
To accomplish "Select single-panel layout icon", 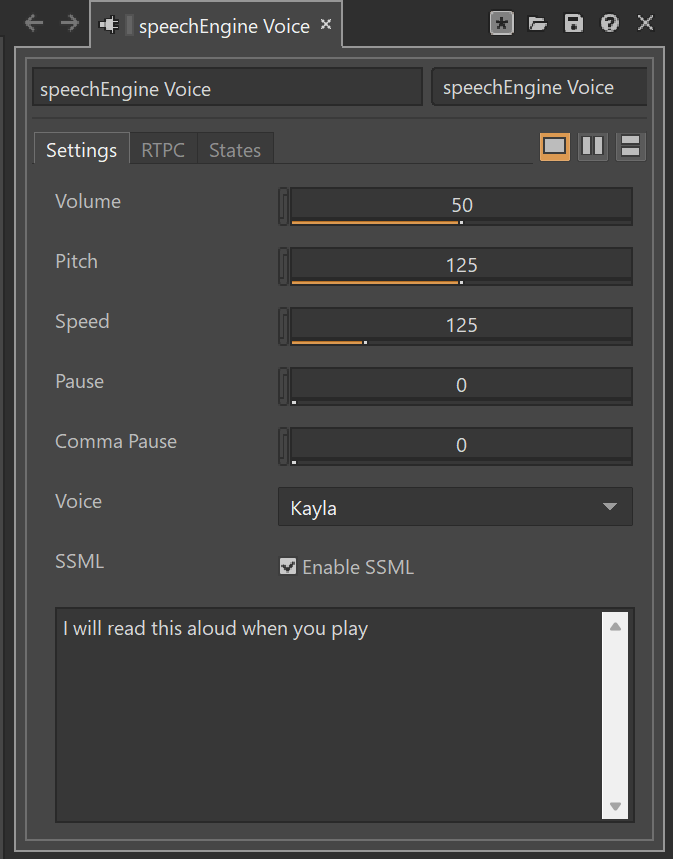I will click(555, 147).
